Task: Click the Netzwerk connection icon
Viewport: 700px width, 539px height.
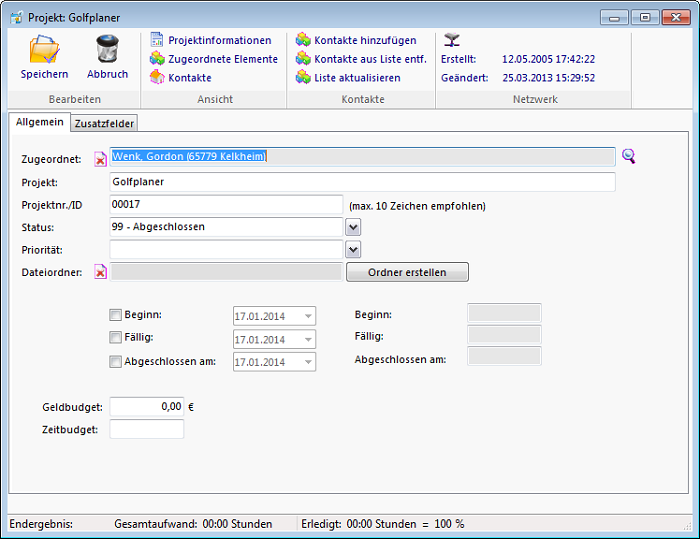Action: [x=452, y=40]
